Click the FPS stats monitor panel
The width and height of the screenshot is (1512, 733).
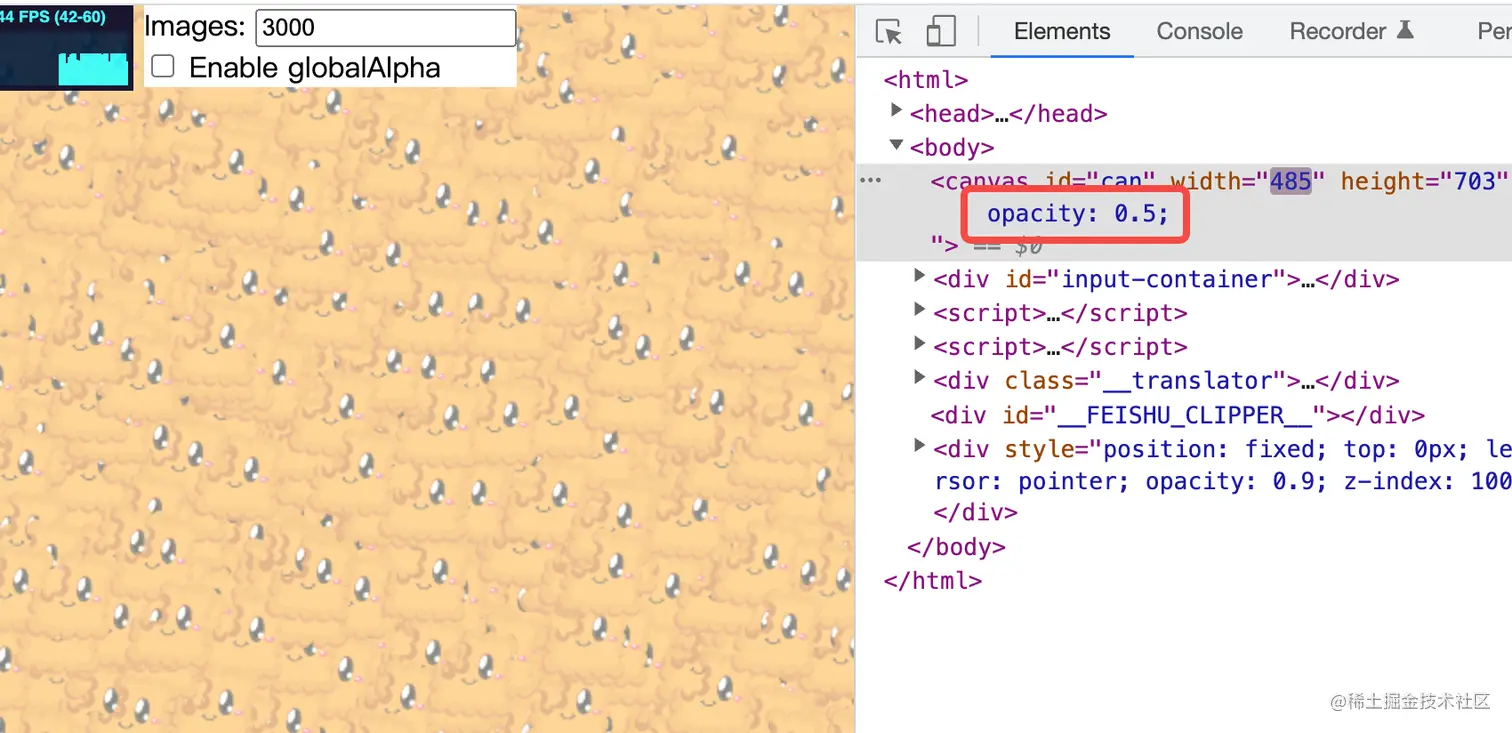pyautogui.click(x=66, y=47)
